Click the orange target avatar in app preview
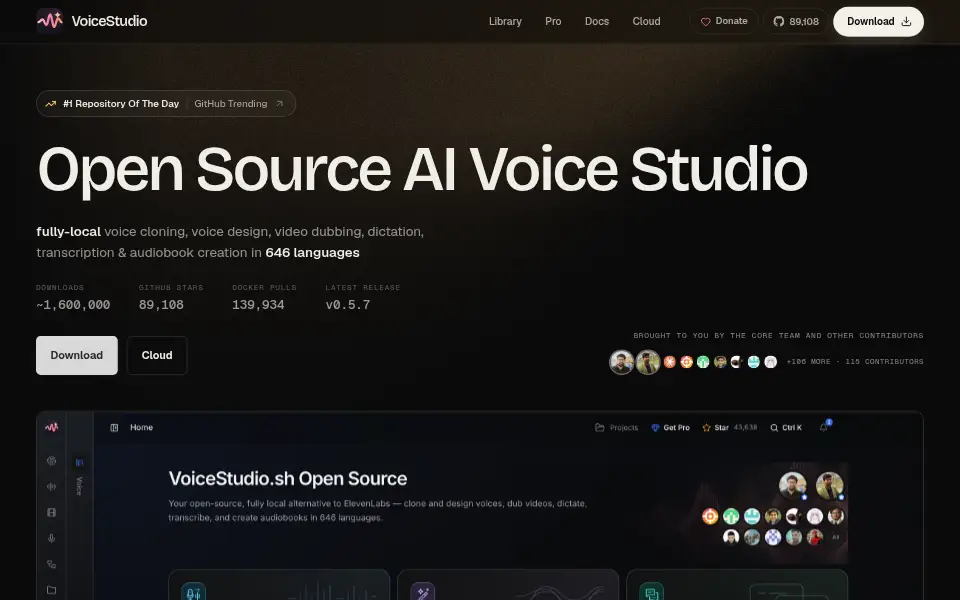This screenshot has width=960, height=600. pyautogui.click(x=710, y=516)
